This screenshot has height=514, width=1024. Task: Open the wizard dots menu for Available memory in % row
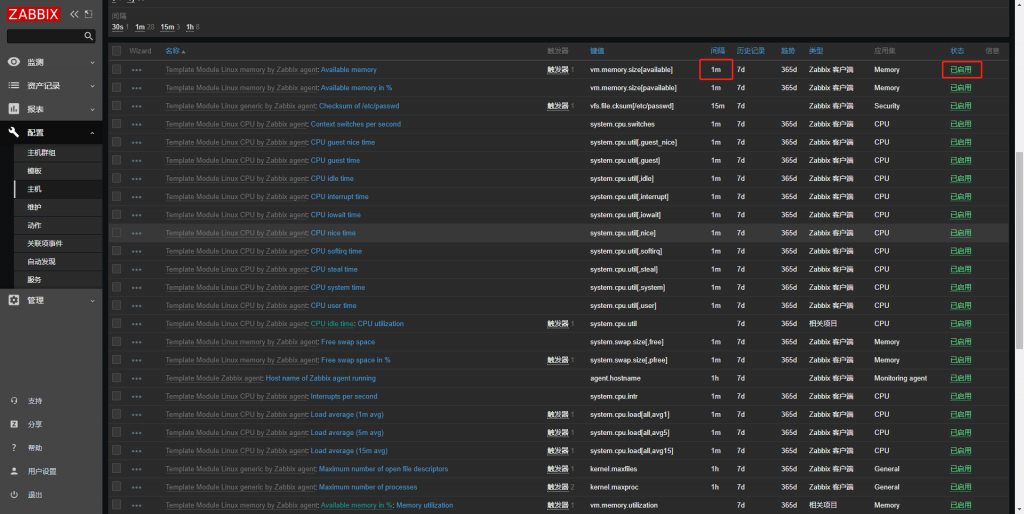pyautogui.click(x=136, y=88)
